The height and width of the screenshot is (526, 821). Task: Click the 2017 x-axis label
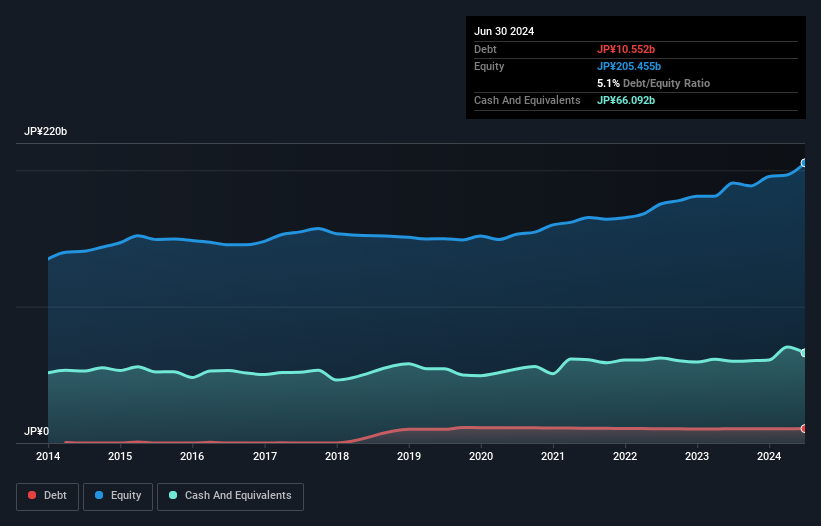point(265,456)
